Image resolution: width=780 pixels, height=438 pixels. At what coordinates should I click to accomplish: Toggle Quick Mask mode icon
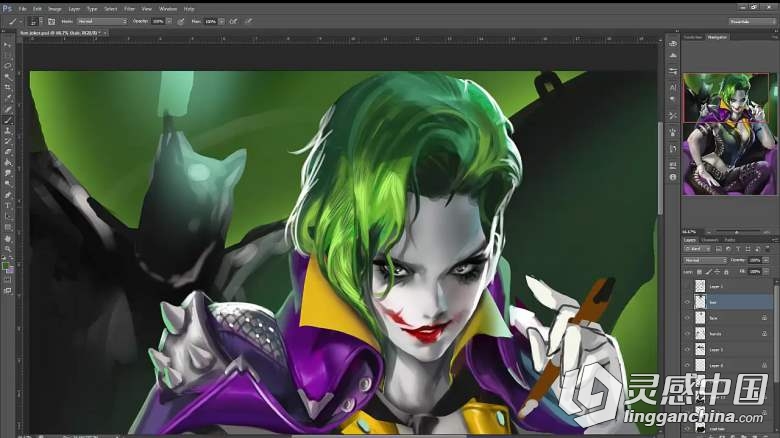tap(7, 280)
